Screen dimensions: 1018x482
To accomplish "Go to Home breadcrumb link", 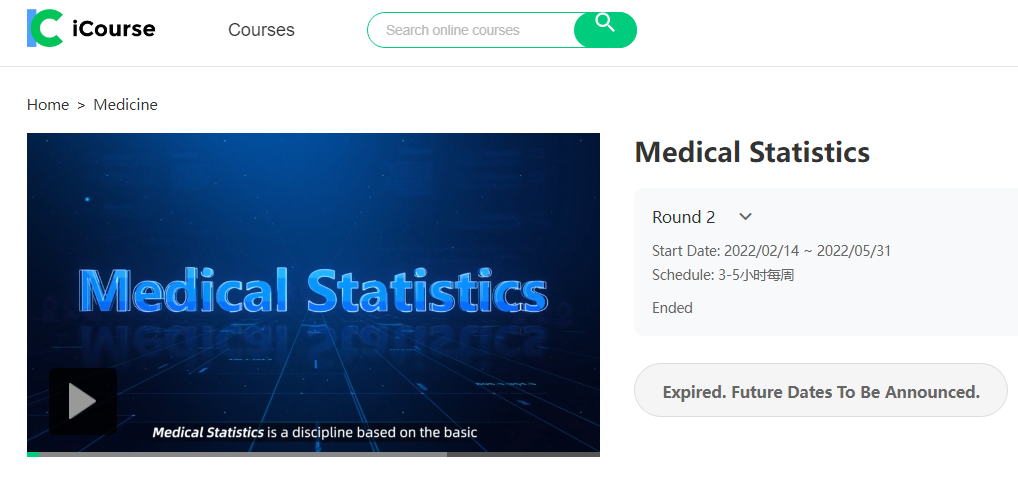I will click(48, 105).
